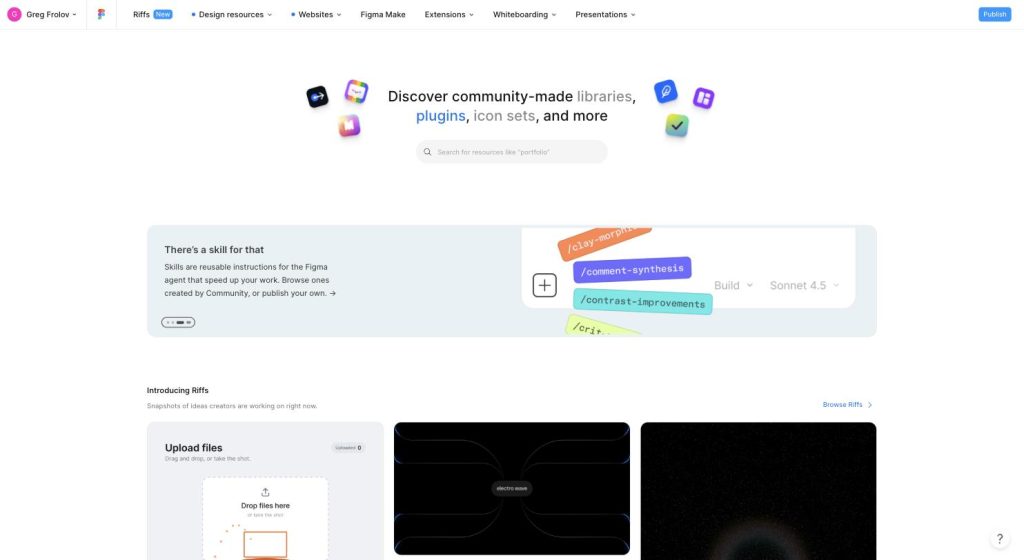Open the Riffs tab

[x=141, y=14]
